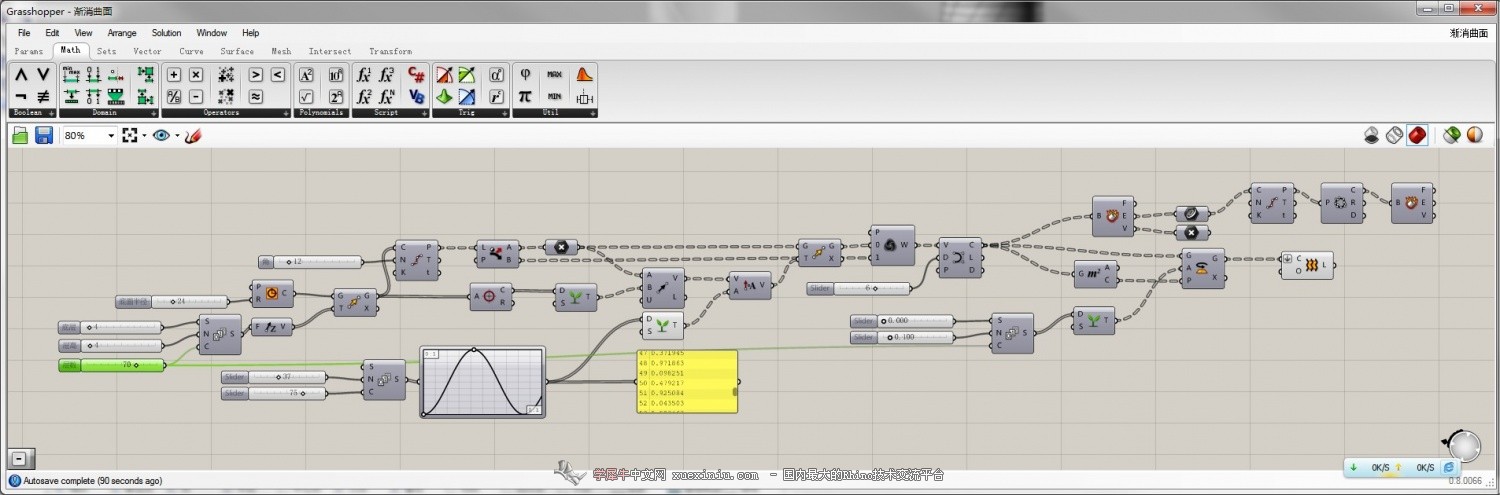Pick the Addition (+) operator icon
The width and height of the screenshot is (1500, 495).
pos(173,74)
